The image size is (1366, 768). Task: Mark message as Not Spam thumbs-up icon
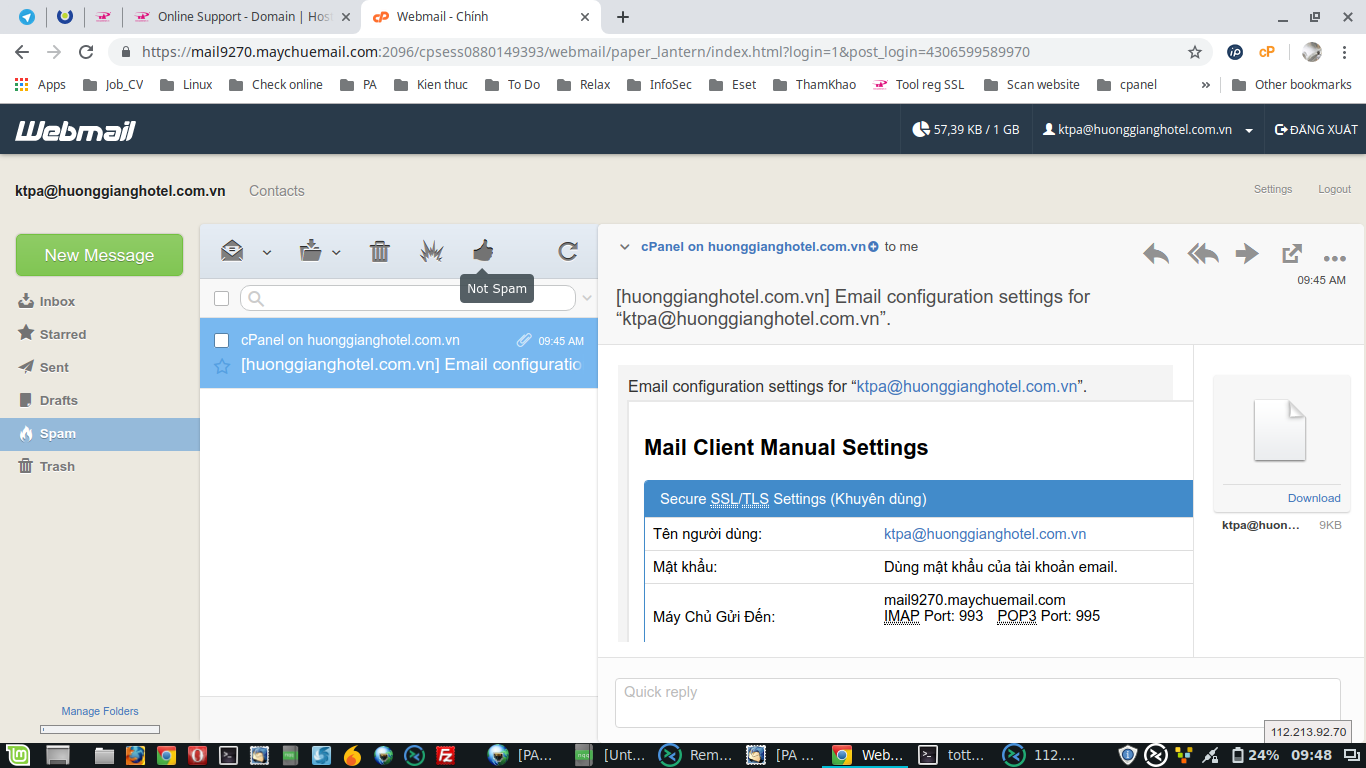483,250
